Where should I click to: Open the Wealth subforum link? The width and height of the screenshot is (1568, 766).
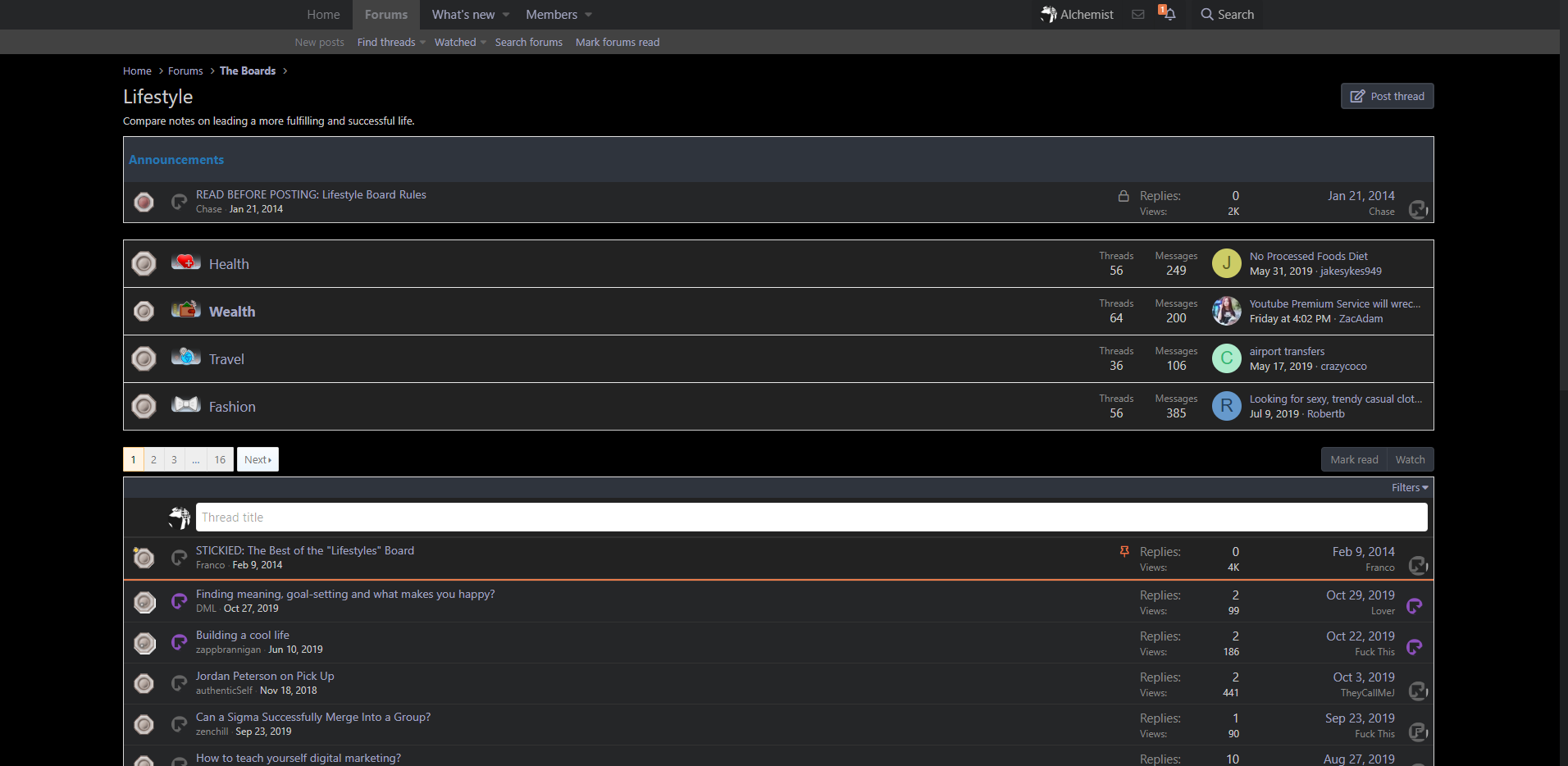[x=232, y=312]
